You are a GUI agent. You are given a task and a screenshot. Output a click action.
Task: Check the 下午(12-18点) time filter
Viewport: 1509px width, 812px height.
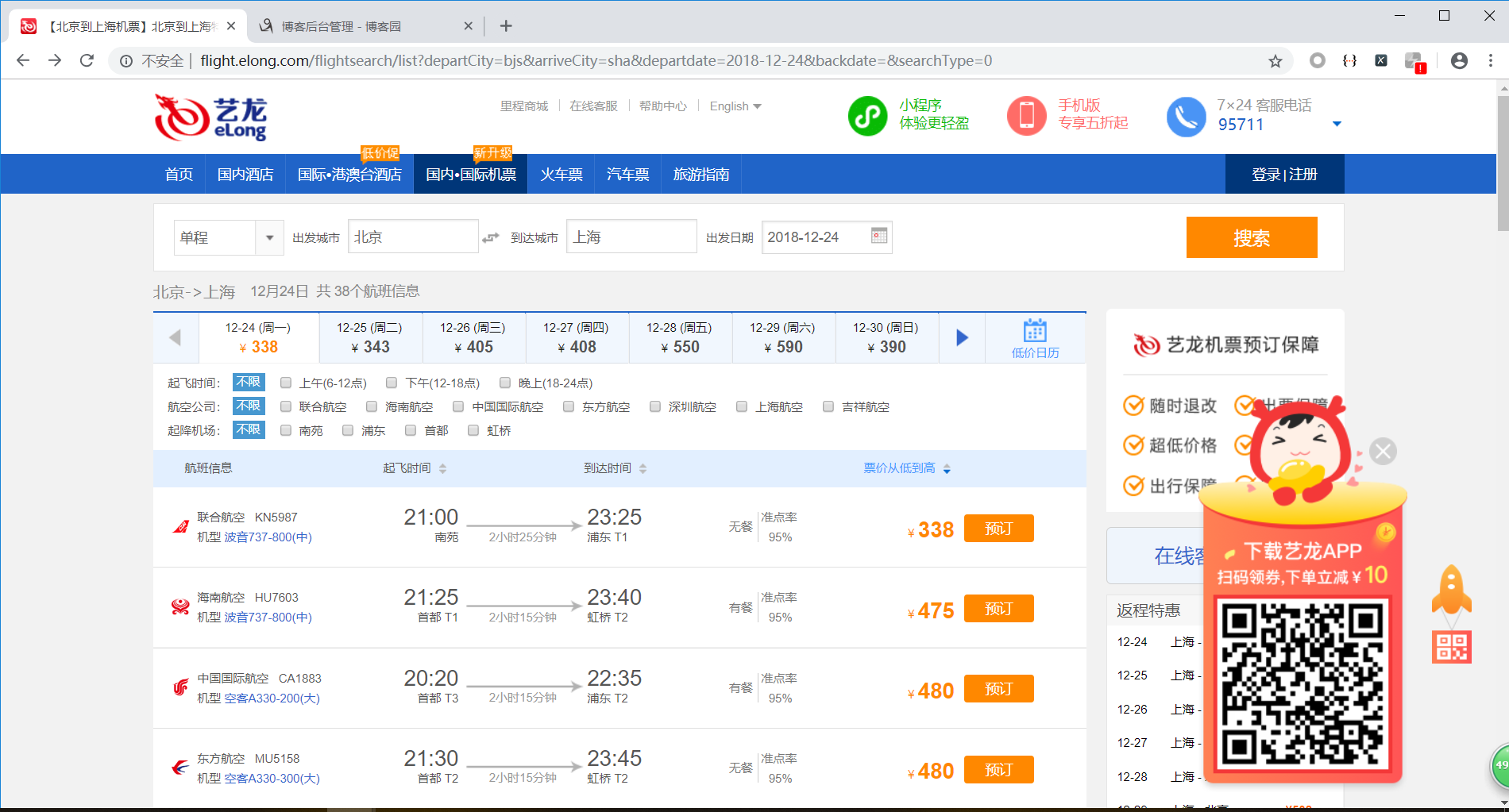click(392, 383)
